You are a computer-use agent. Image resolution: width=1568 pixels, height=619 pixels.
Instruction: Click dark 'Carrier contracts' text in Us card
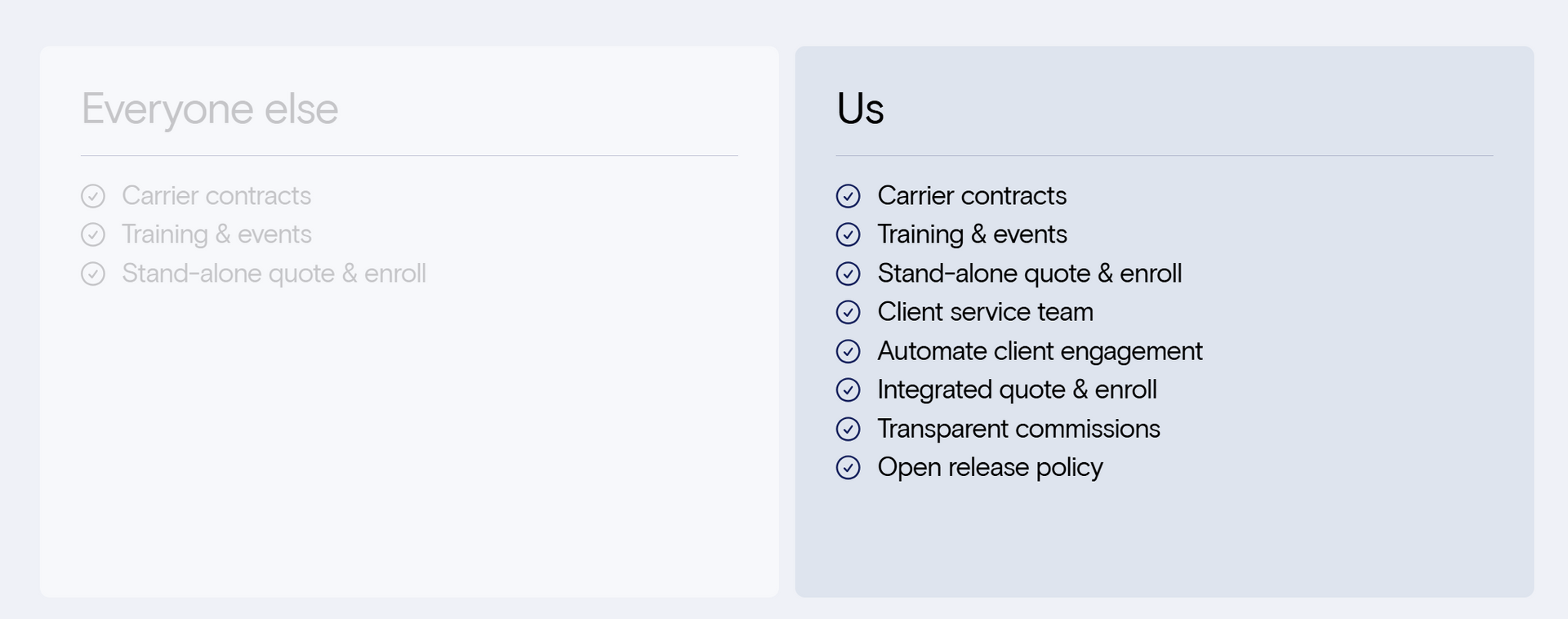pos(972,196)
